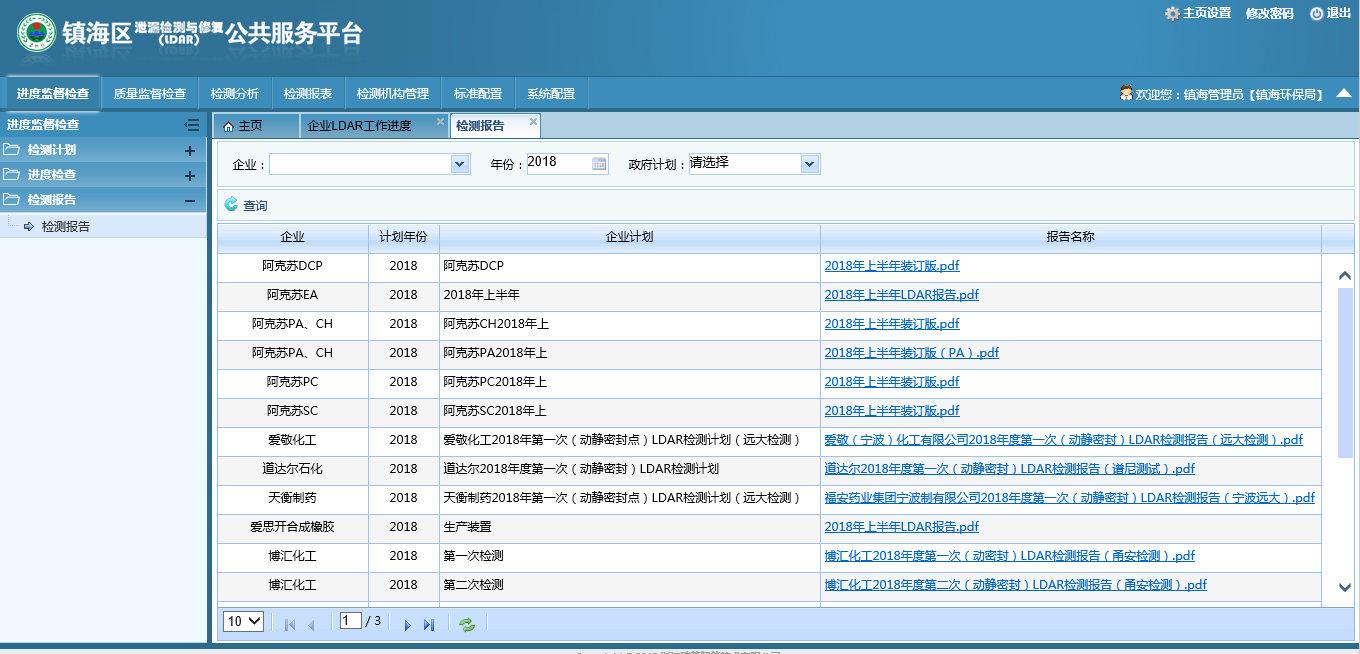Click the 退出 logout power icon
This screenshot has width=1360, height=654.
(1316, 13)
